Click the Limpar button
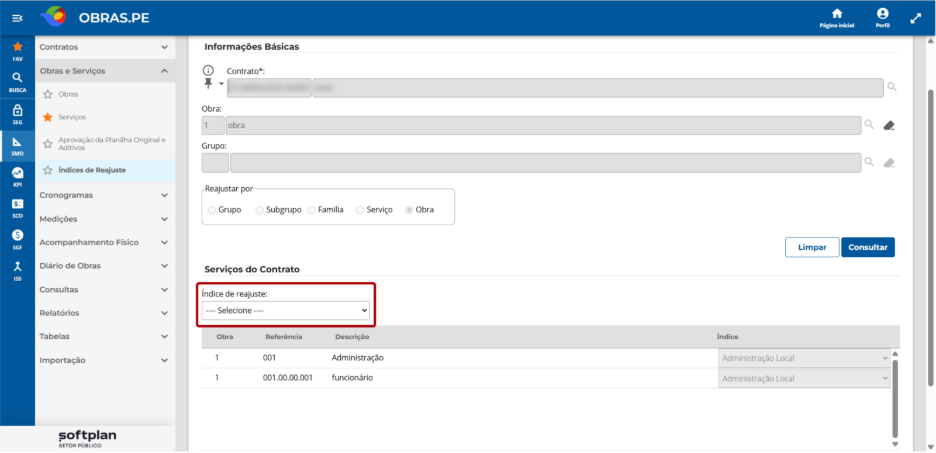The height and width of the screenshot is (453, 936). pos(812,247)
